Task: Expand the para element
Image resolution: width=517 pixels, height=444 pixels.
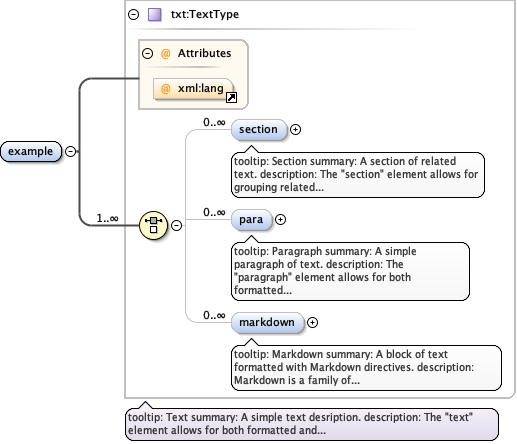Action: [280, 219]
